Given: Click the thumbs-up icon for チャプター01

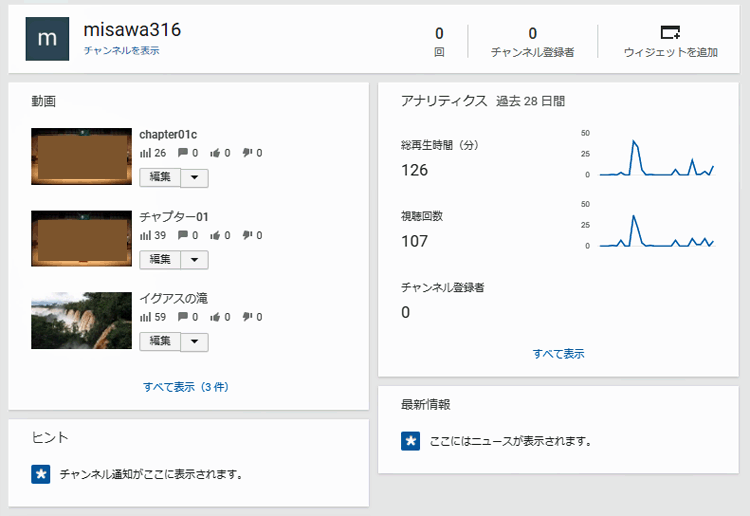Looking at the screenshot, I should pyautogui.click(x=215, y=235).
